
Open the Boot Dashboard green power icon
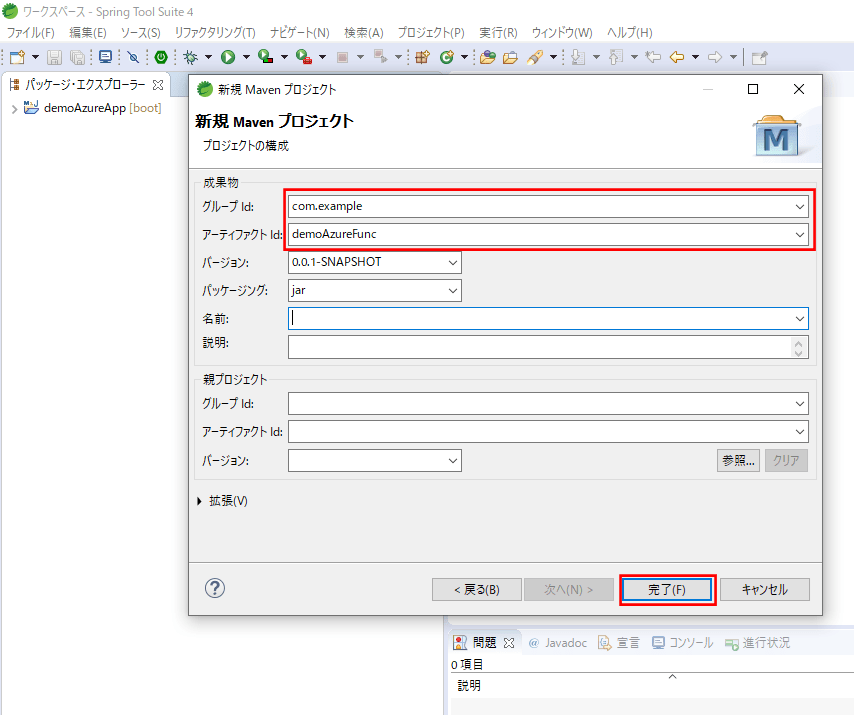tap(160, 57)
